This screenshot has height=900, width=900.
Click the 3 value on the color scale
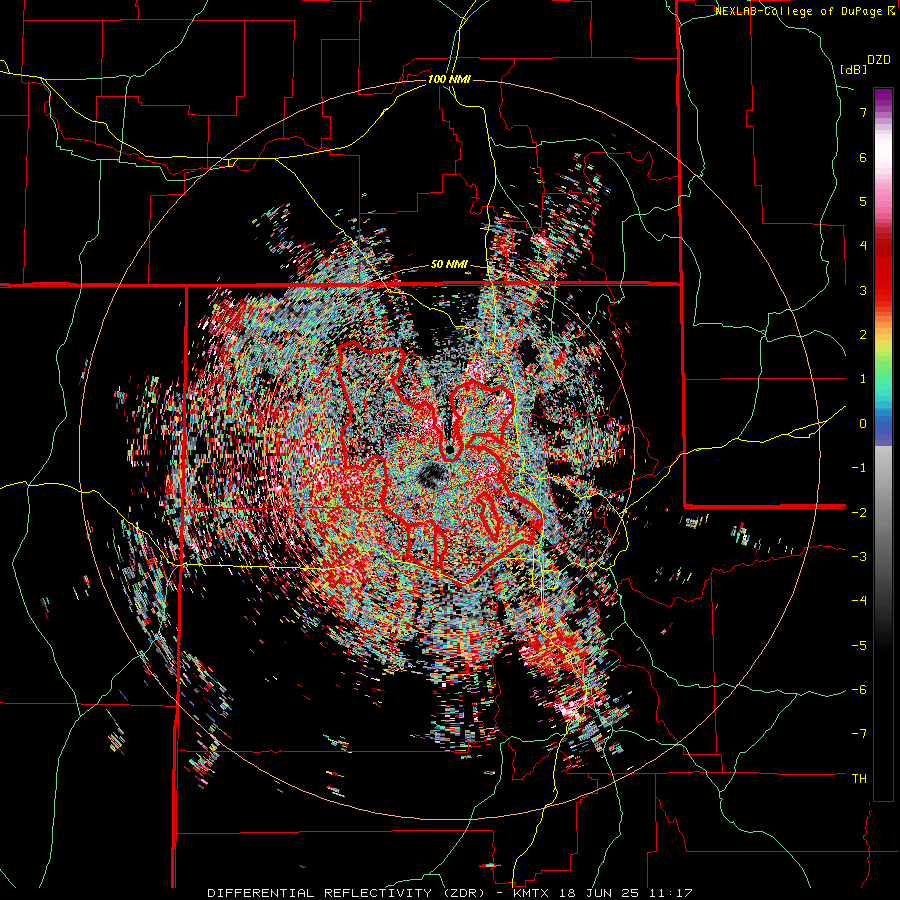click(x=863, y=290)
